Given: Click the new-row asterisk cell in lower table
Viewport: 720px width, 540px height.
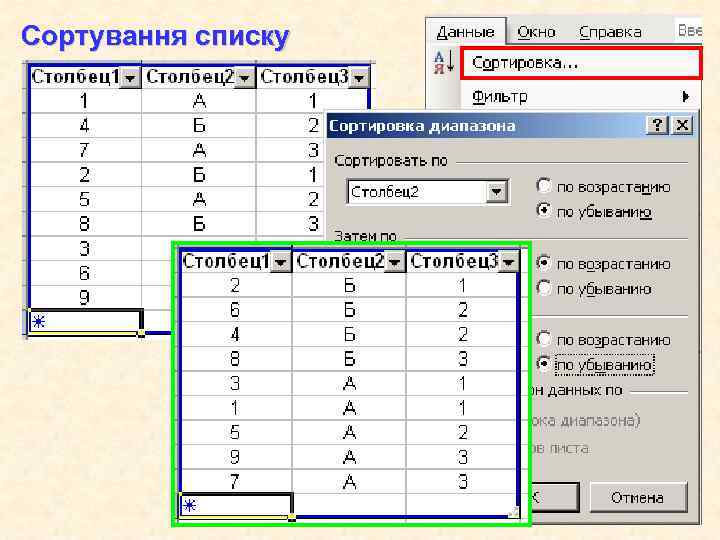Looking at the screenshot, I should [x=236, y=506].
